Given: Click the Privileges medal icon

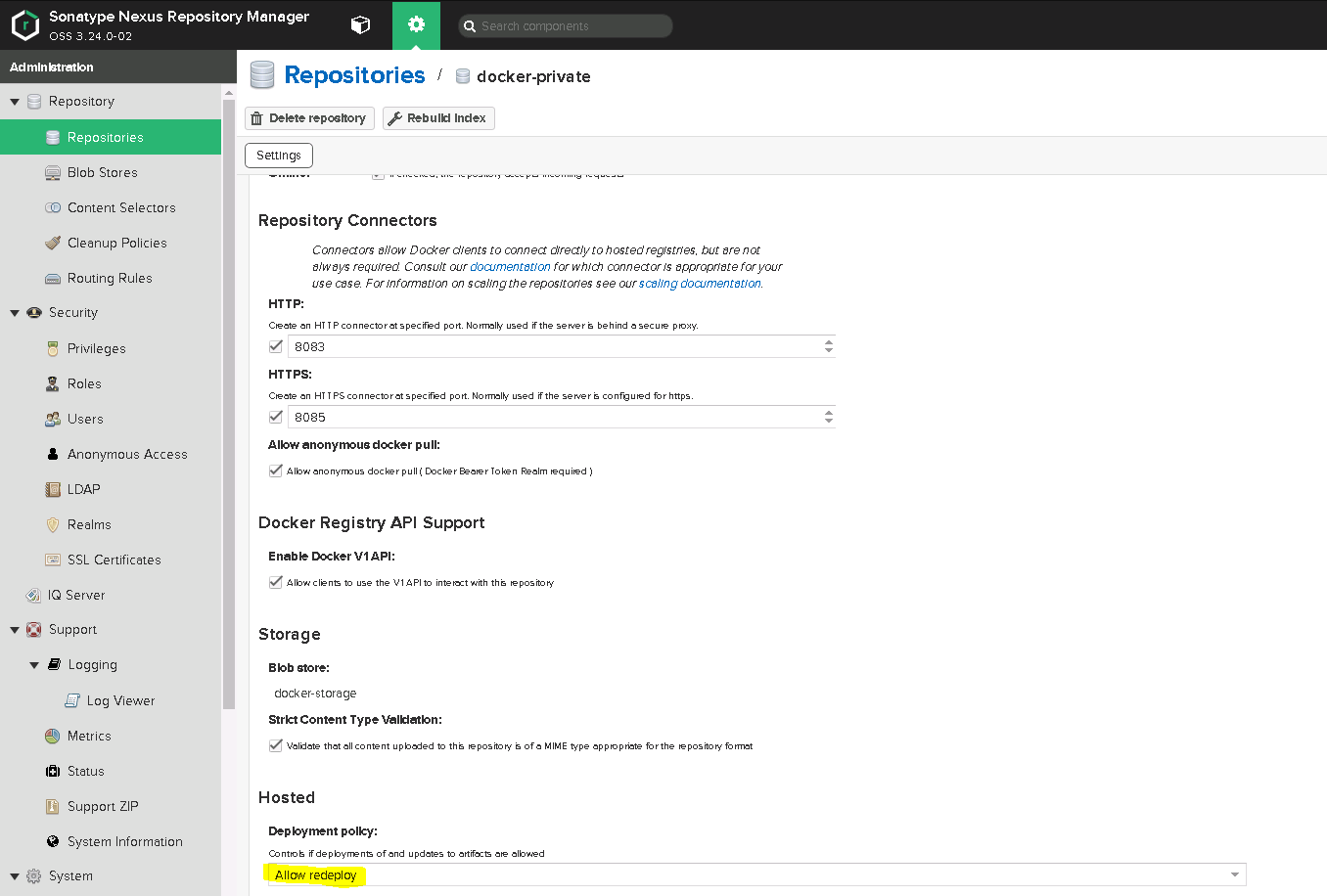Looking at the screenshot, I should pos(53,348).
